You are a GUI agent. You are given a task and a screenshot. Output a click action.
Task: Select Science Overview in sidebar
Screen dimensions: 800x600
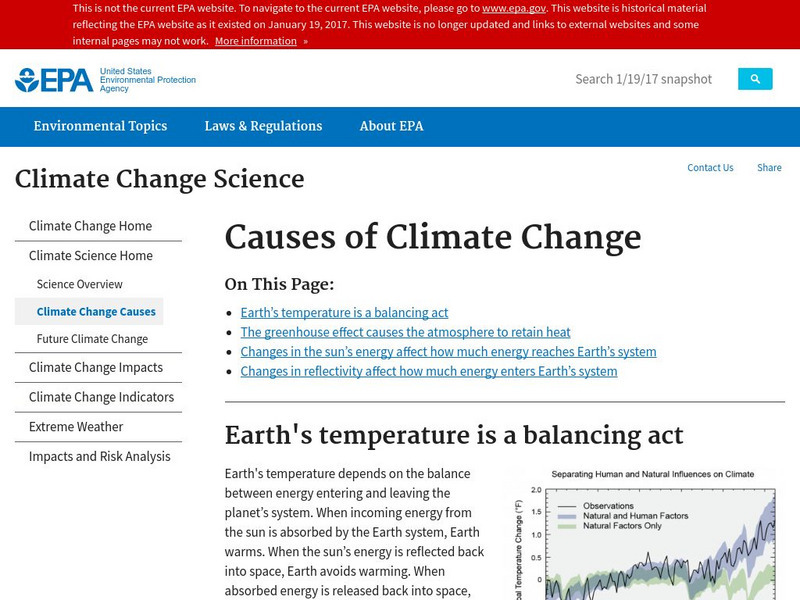tap(80, 284)
